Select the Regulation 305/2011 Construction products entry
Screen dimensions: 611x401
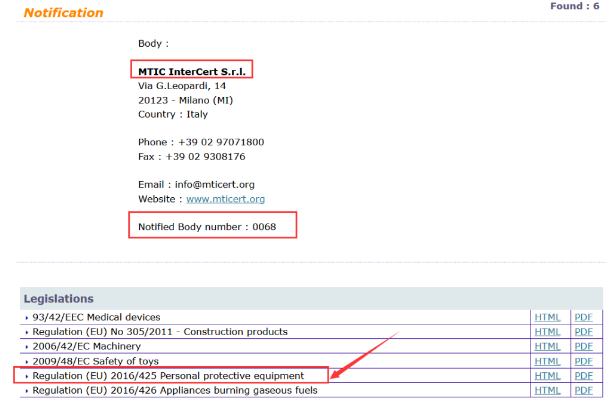(160, 332)
